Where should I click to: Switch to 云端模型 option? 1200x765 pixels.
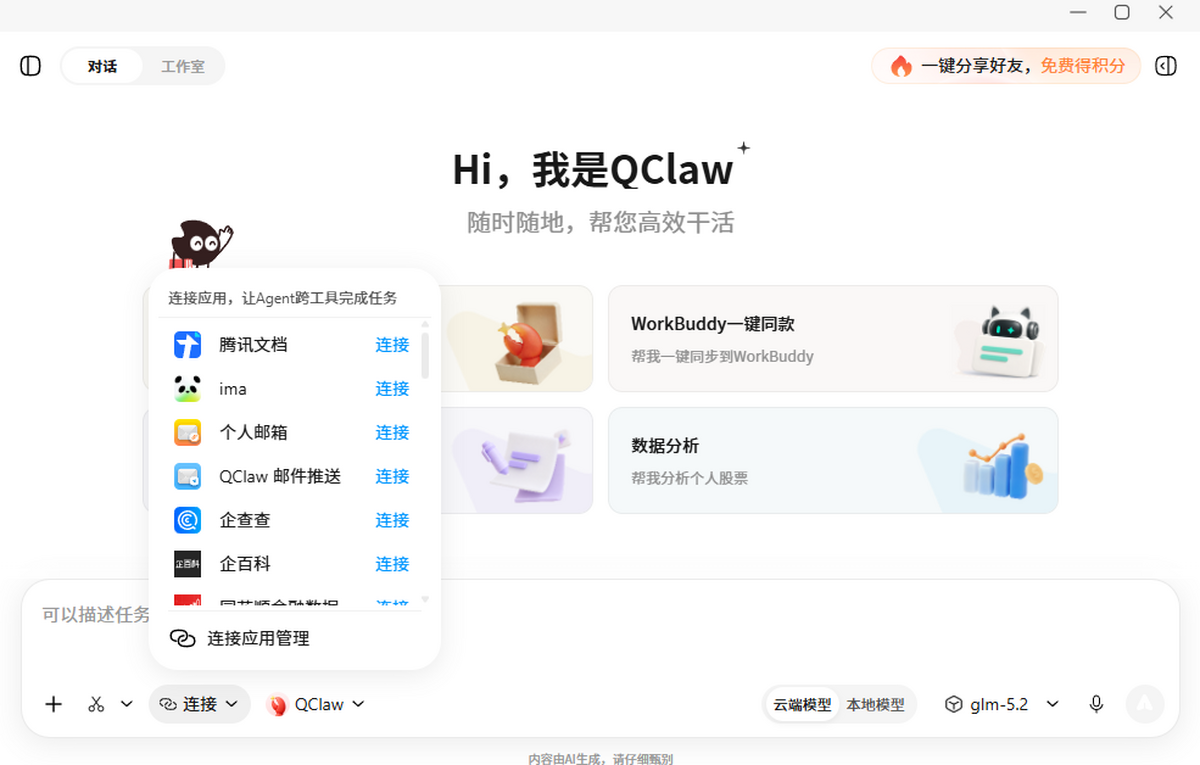click(x=802, y=704)
